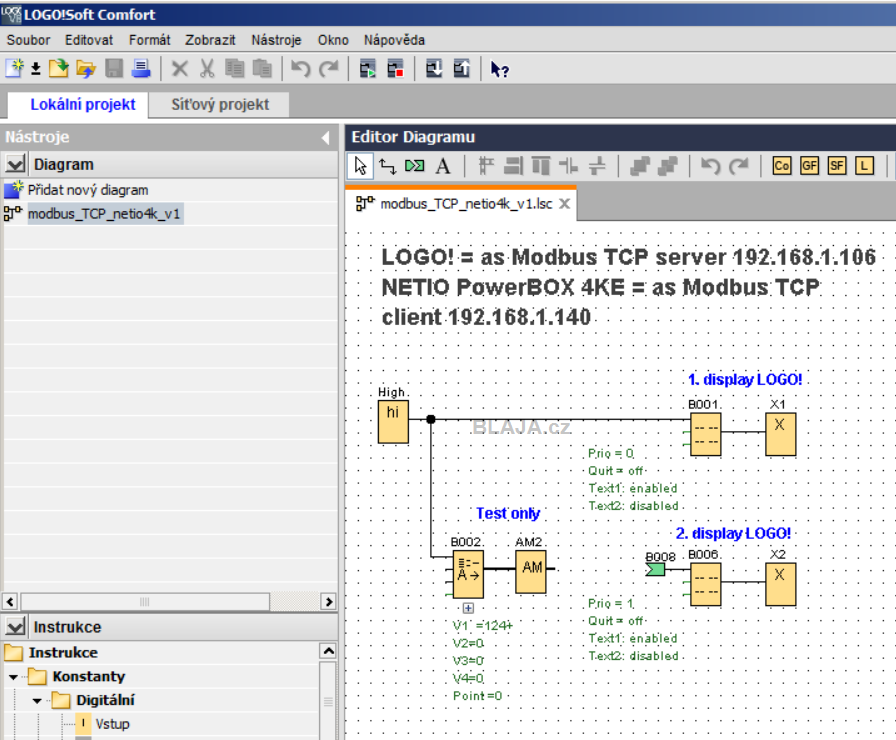Click the Close file folder icon

tap(86, 69)
